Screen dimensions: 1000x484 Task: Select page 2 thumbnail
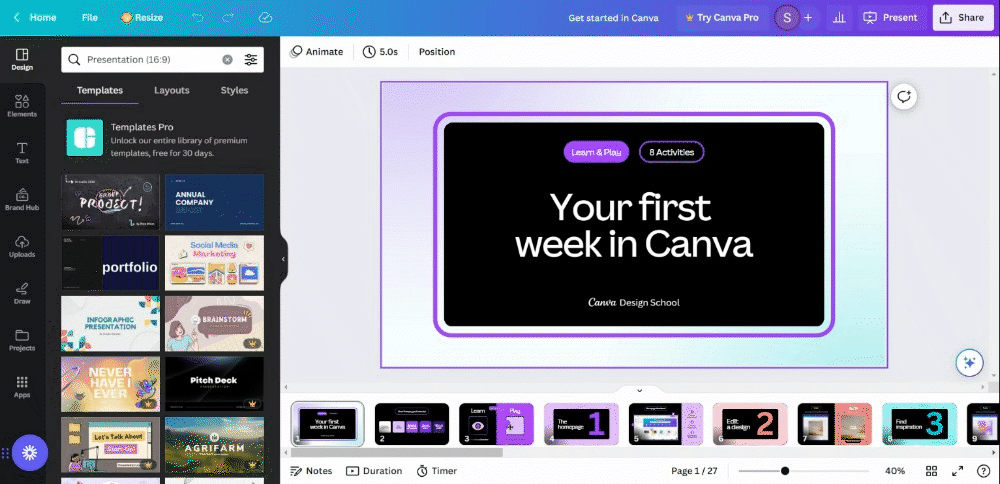point(412,423)
